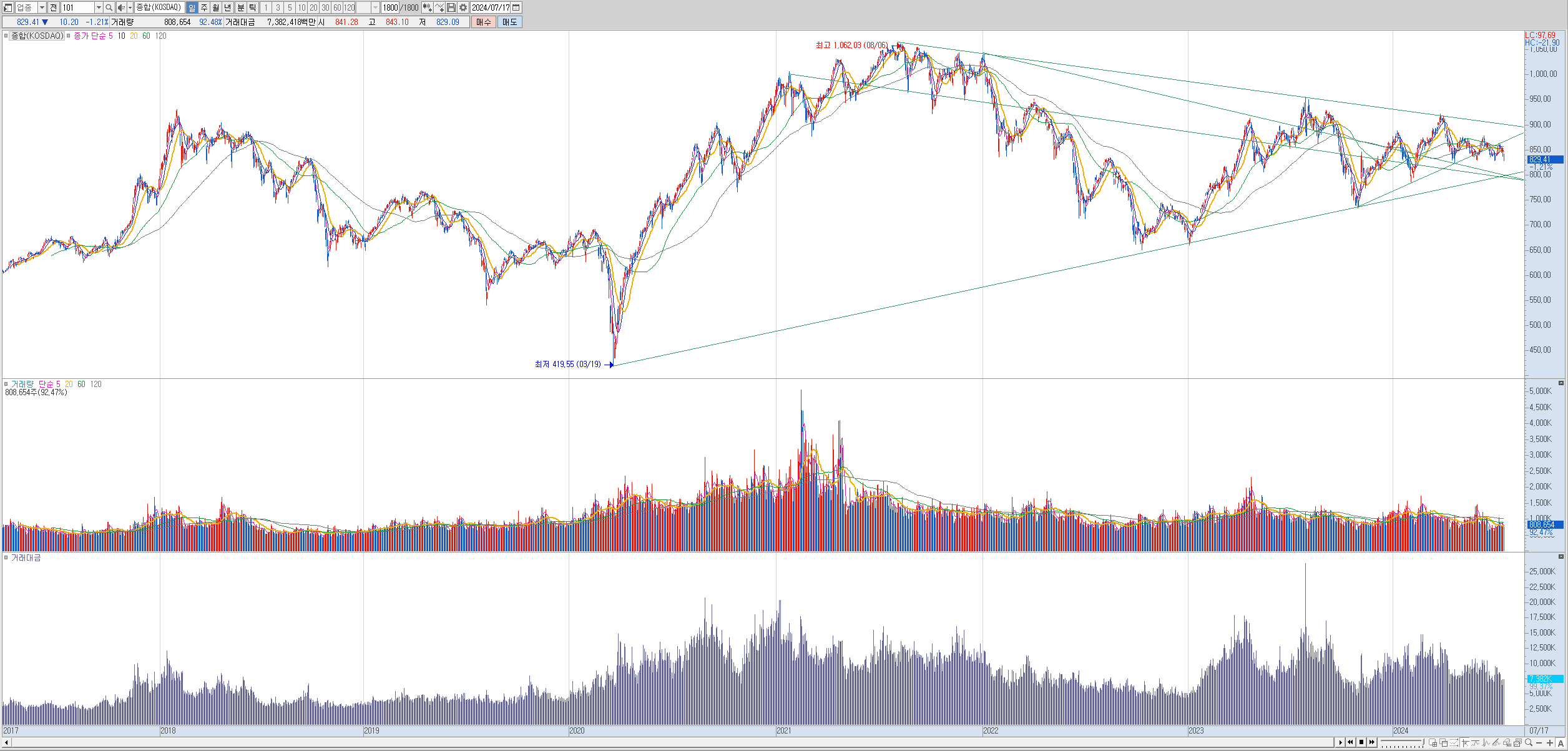This screenshot has height=751, width=1568.
Task: Click the 전 button
Action: (54, 7)
